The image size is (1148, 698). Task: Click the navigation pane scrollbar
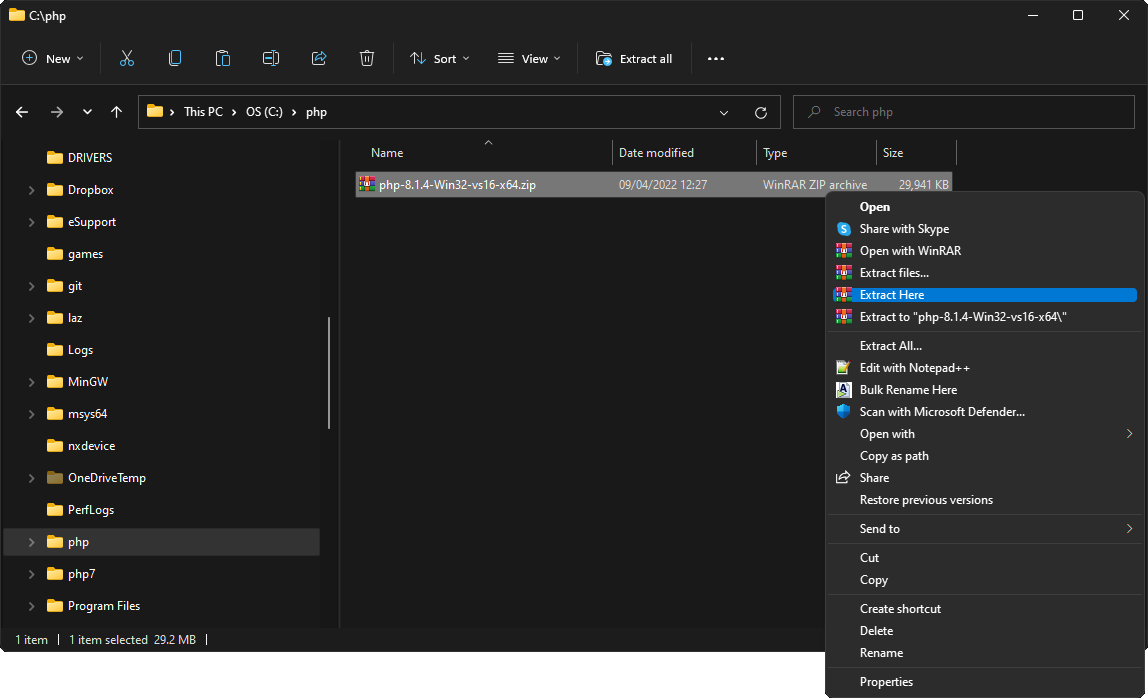329,373
